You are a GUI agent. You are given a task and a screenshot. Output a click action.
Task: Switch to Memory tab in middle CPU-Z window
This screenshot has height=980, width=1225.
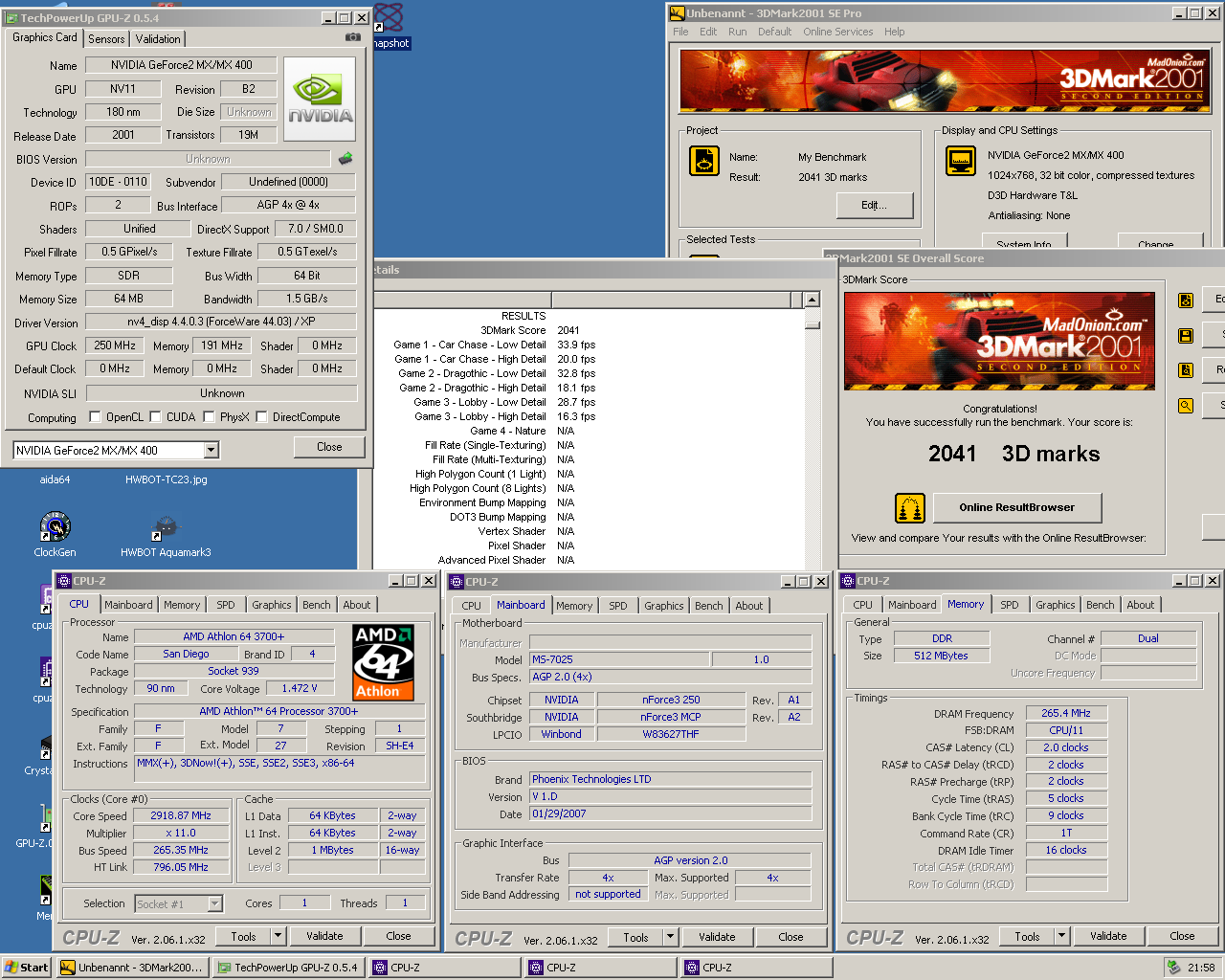pyautogui.click(x=574, y=606)
